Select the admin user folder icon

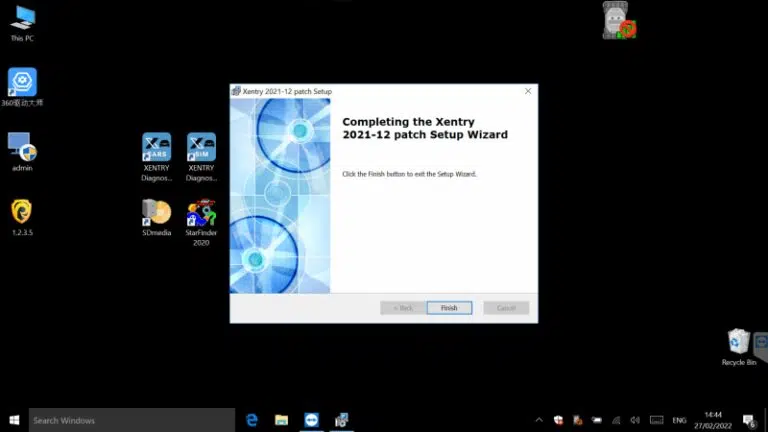pyautogui.click(x=22, y=147)
